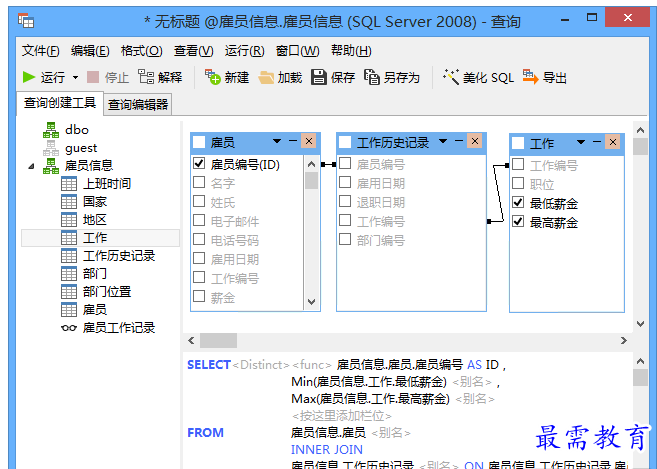Open the 格式(O) menu
Image resolution: width=657 pixels, height=469 pixels.
142,51
